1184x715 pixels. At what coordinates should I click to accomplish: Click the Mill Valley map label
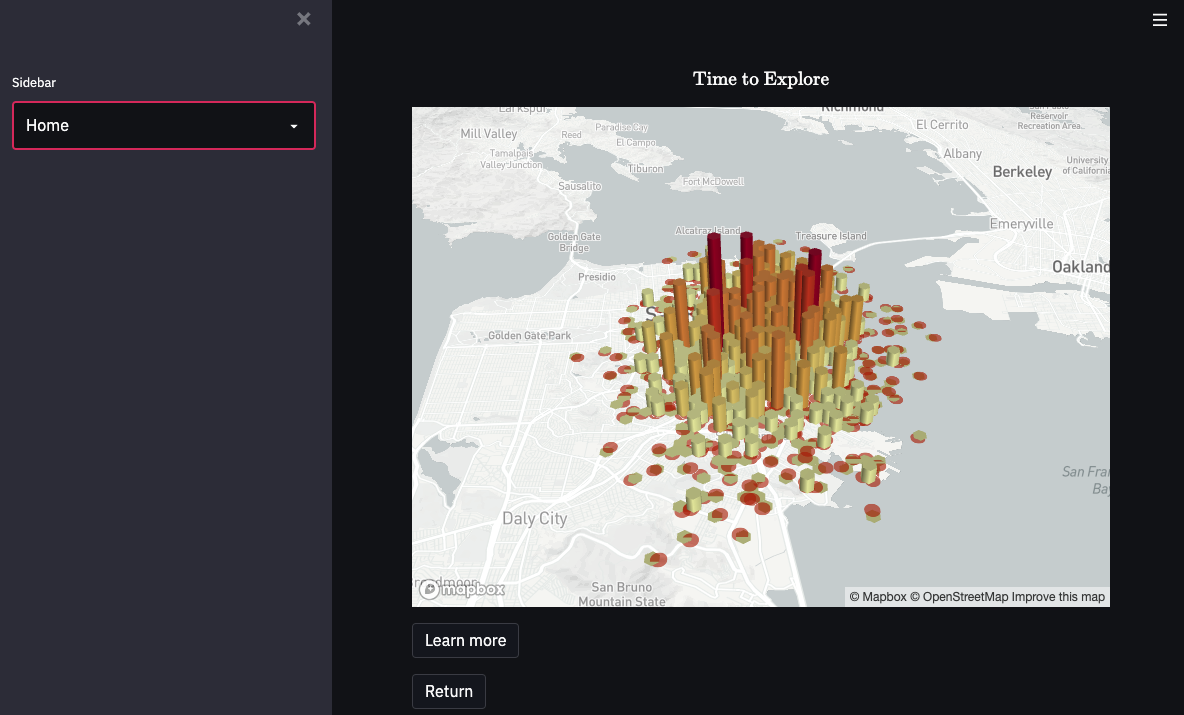point(489,134)
